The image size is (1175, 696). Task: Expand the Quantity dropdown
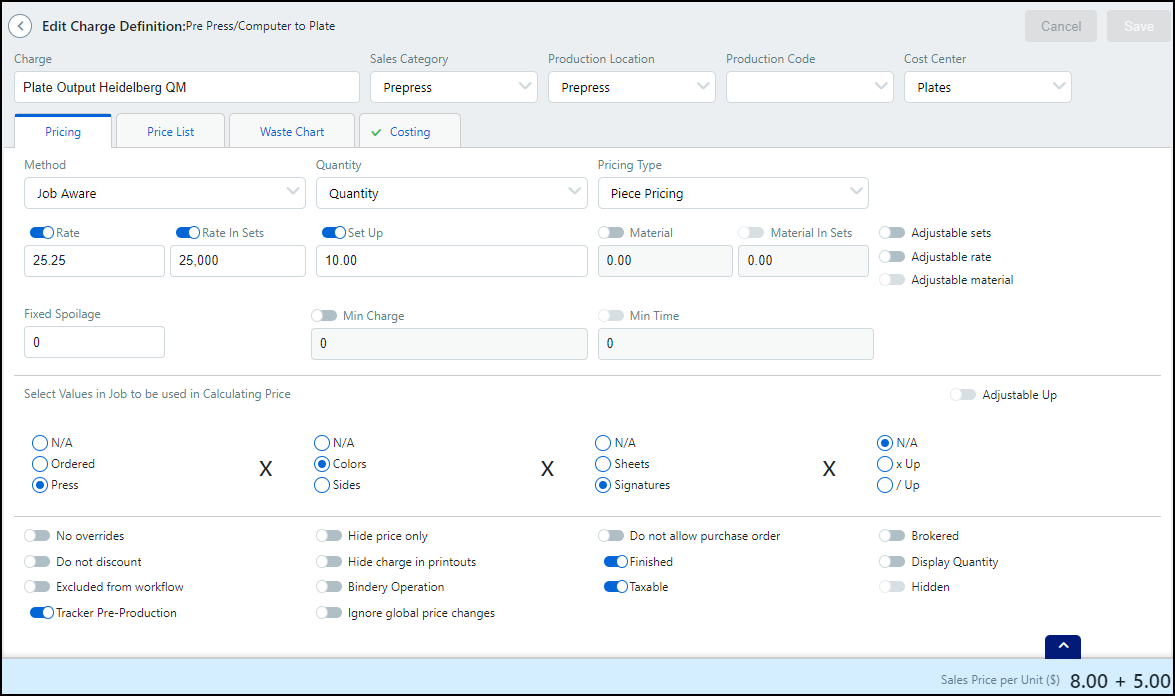(452, 193)
